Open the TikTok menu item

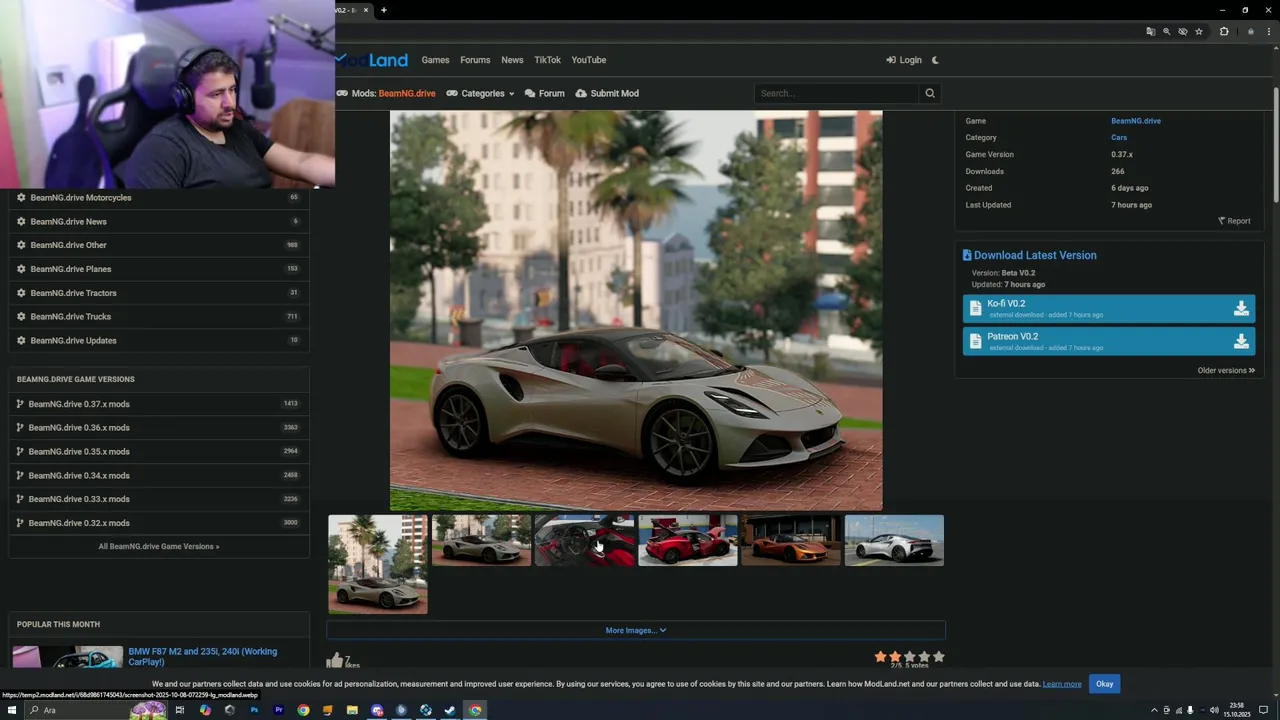tap(547, 60)
